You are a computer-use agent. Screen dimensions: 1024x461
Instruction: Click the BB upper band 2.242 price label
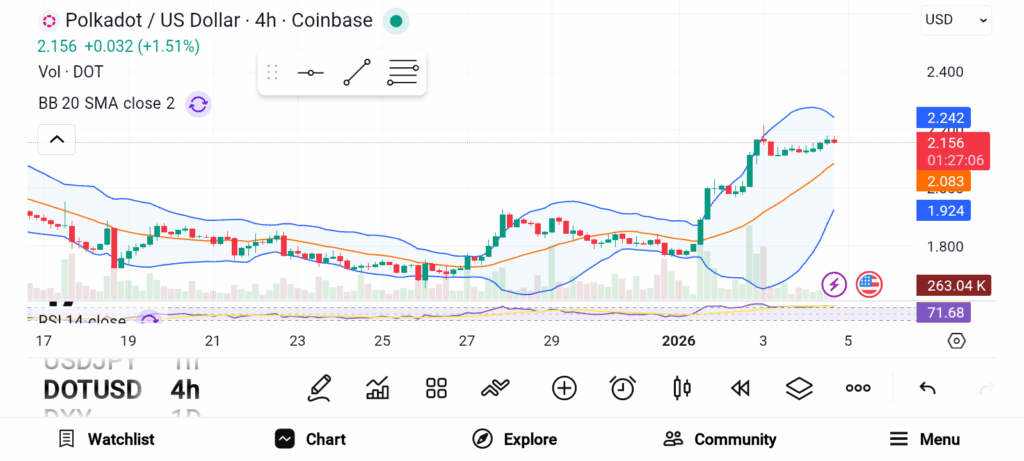tap(943, 118)
